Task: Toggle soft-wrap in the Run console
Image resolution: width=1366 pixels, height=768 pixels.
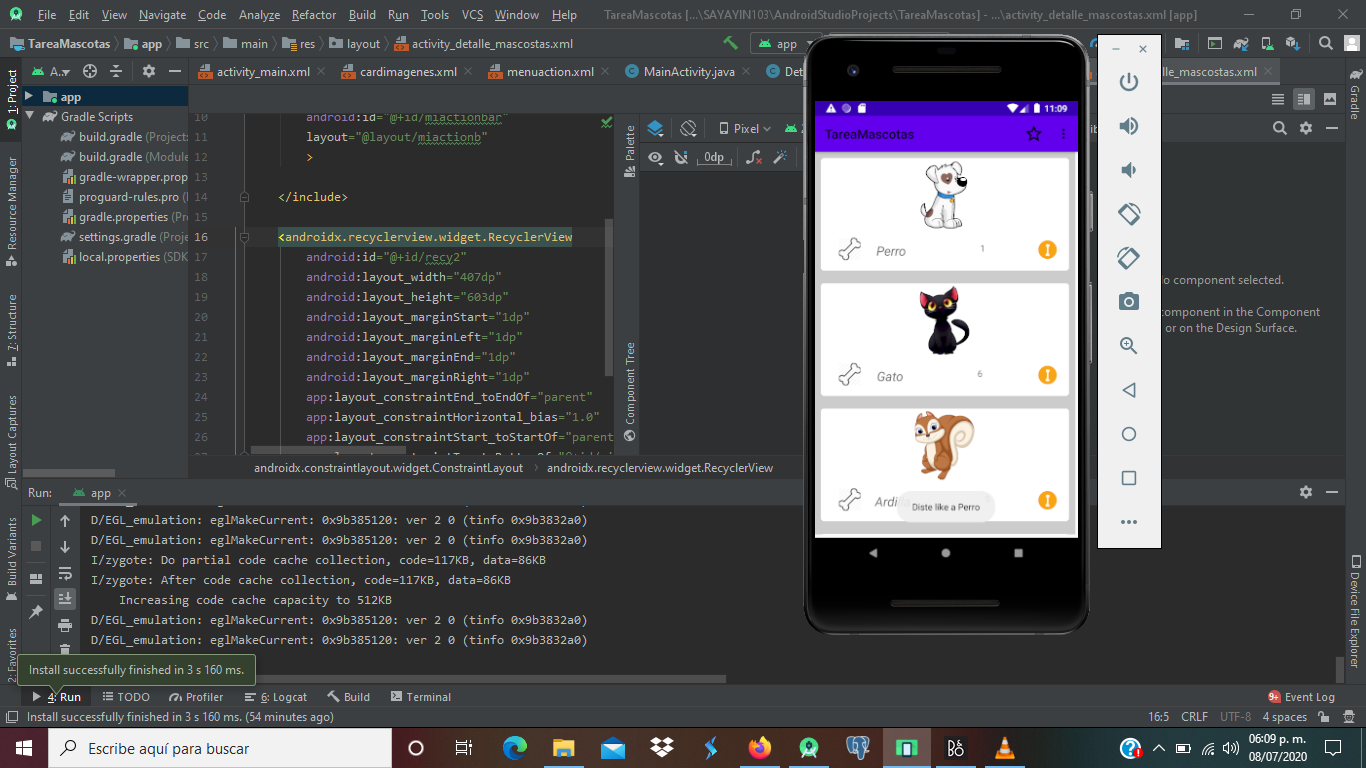Action: [66, 573]
